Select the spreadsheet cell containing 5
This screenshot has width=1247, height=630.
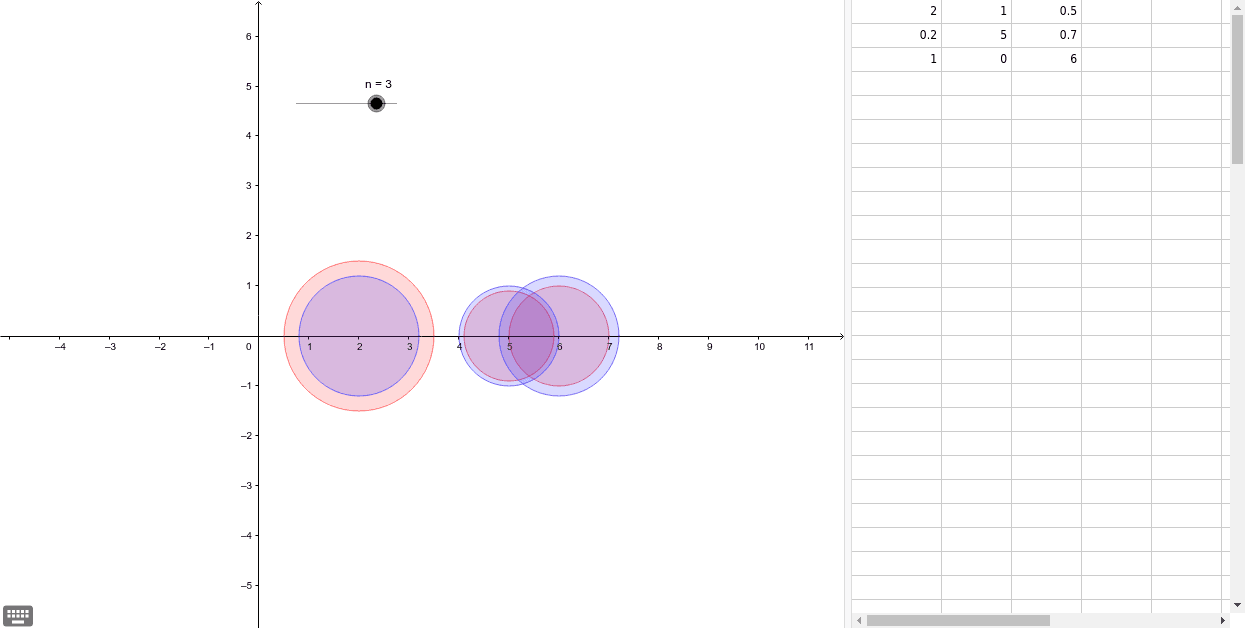[x=976, y=35]
